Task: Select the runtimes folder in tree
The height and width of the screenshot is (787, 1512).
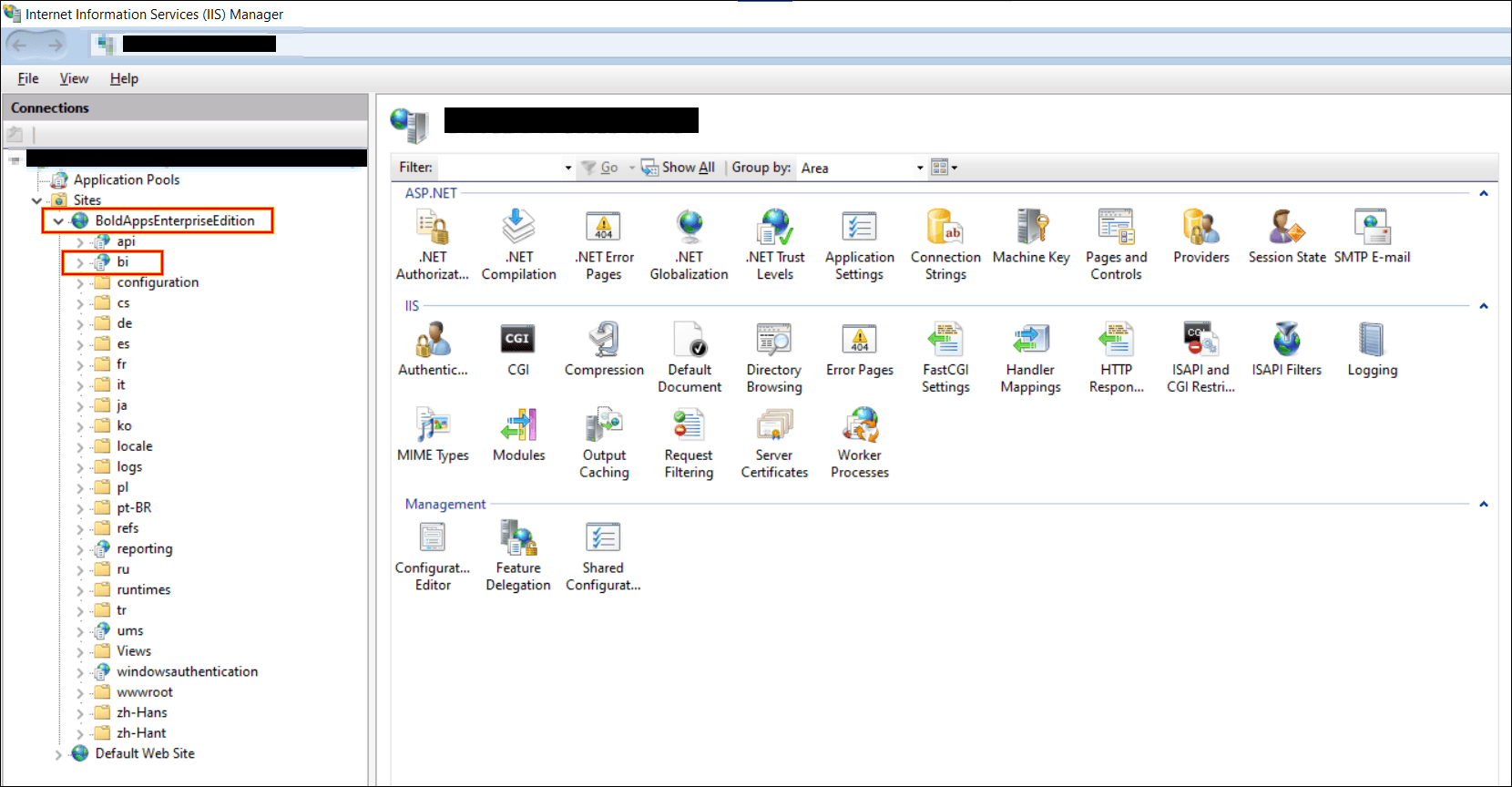Action: click(x=144, y=590)
